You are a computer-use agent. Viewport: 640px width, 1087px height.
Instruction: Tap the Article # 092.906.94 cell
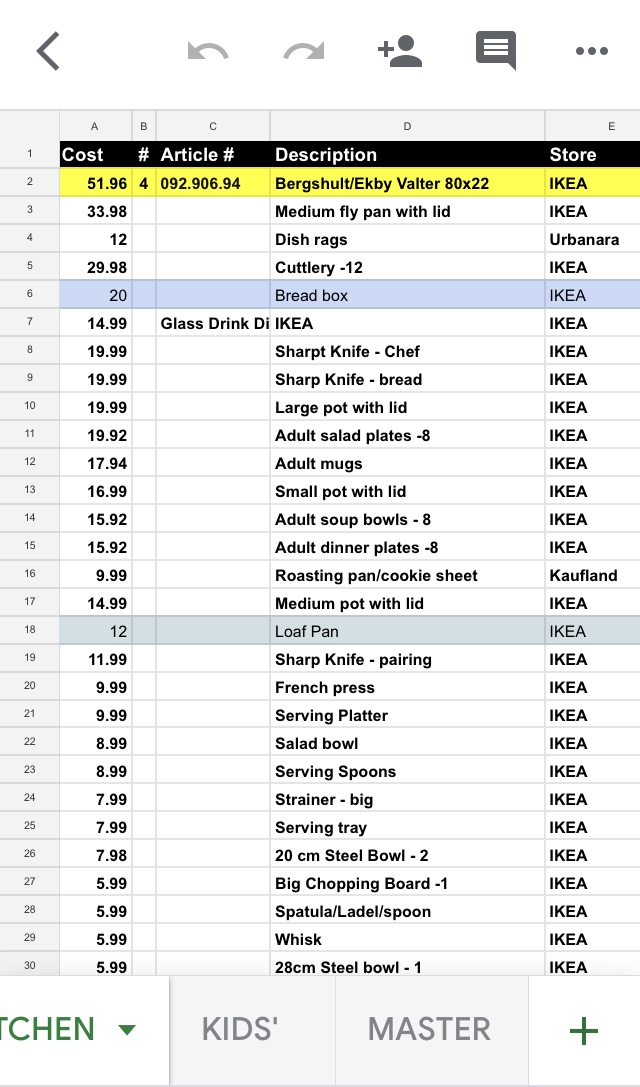213,183
